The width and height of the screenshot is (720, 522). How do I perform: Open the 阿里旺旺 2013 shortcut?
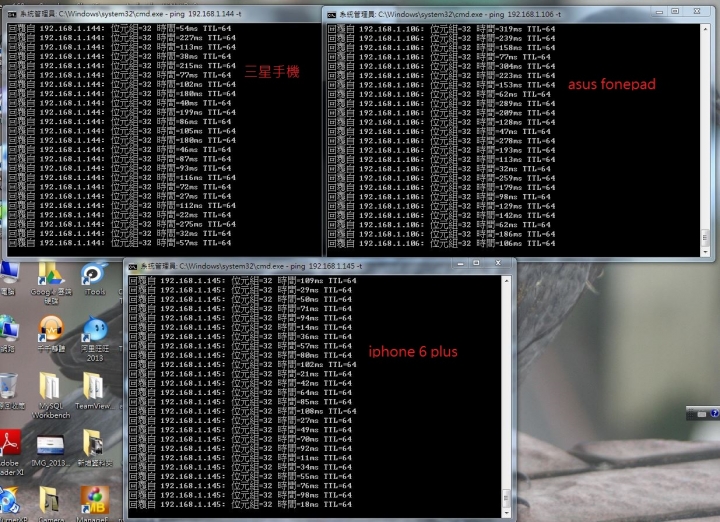coord(95,339)
